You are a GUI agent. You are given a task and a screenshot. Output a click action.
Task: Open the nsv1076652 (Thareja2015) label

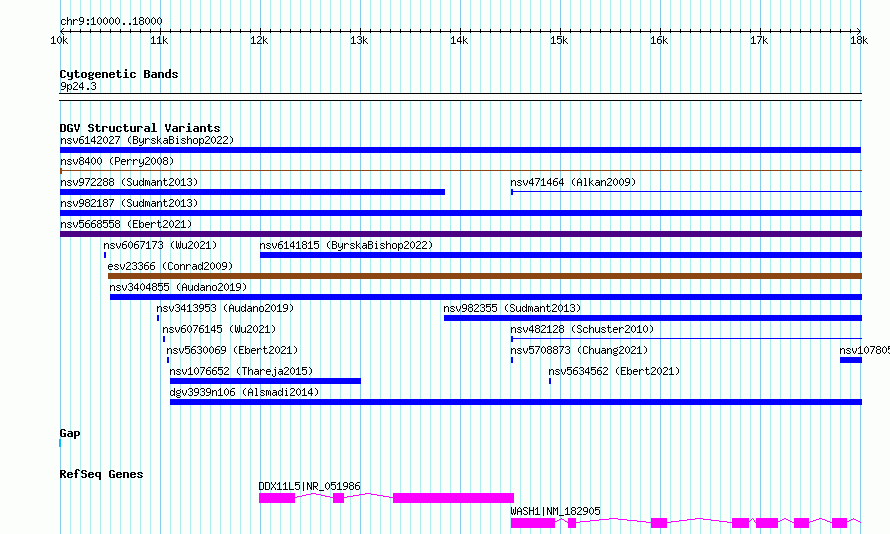pos(241,371)
